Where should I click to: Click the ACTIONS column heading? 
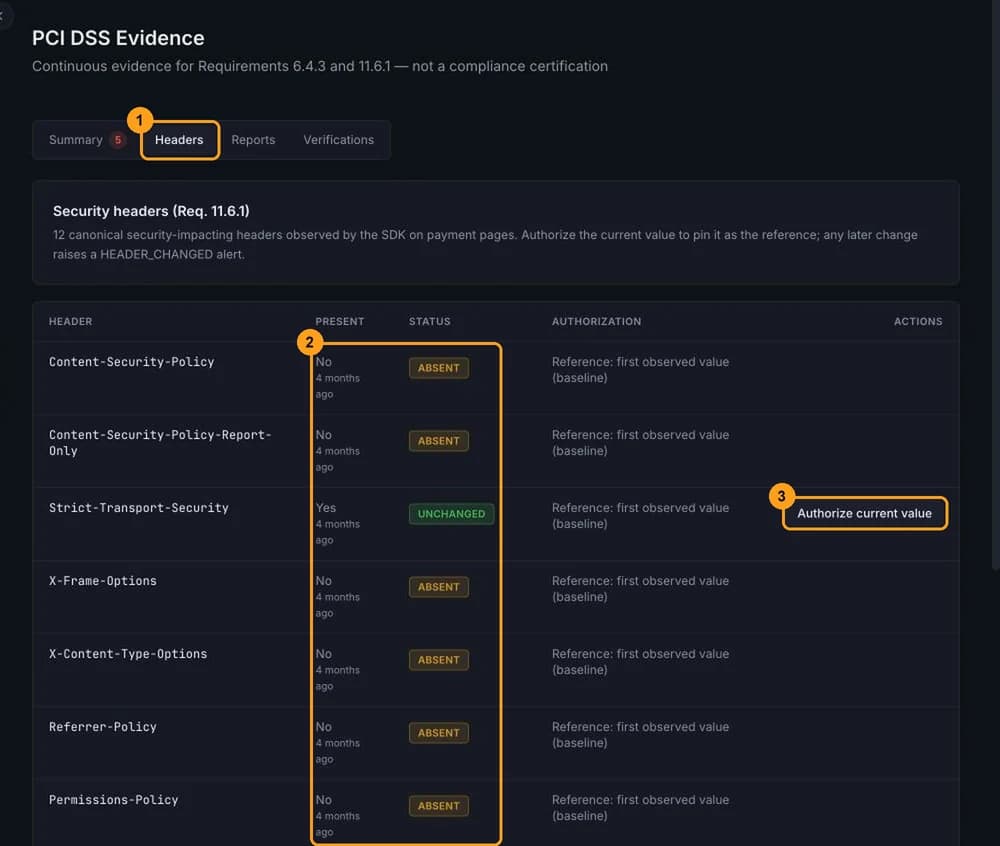918,321
